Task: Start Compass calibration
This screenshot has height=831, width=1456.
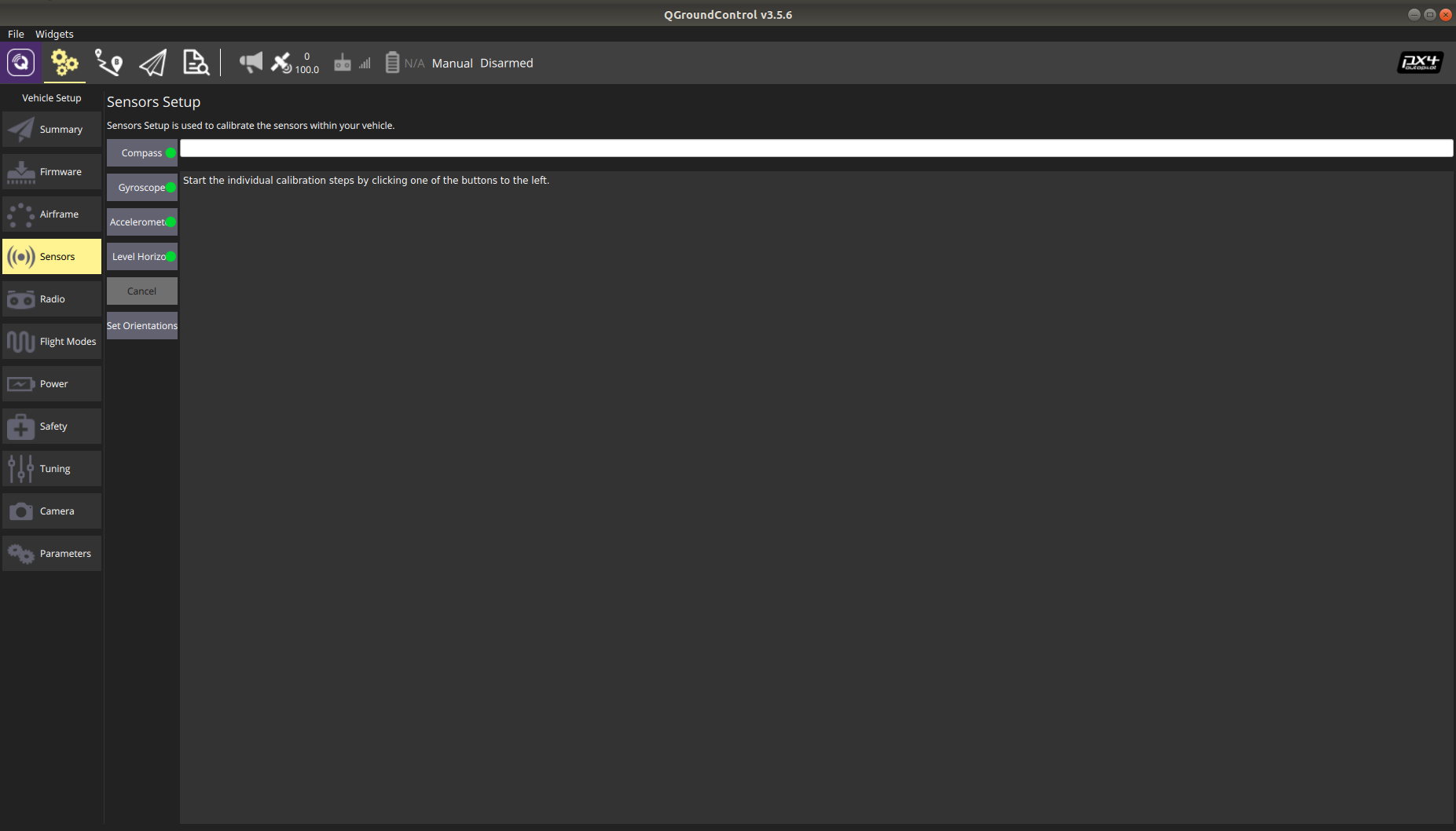Action: [141, 153]
